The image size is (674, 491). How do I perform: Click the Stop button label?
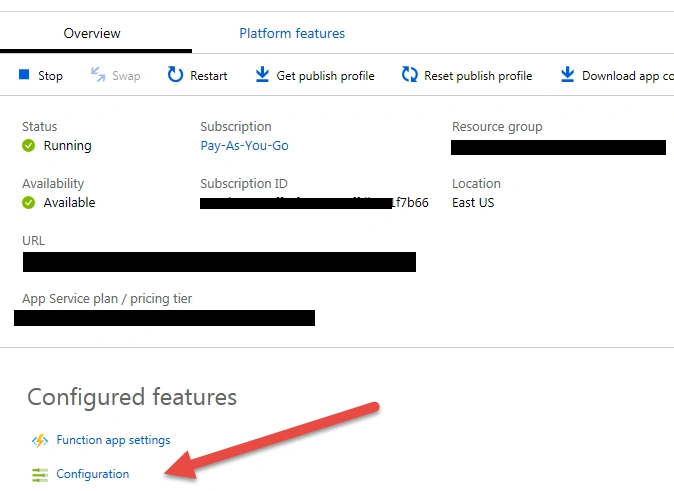(x=50, y=76)
